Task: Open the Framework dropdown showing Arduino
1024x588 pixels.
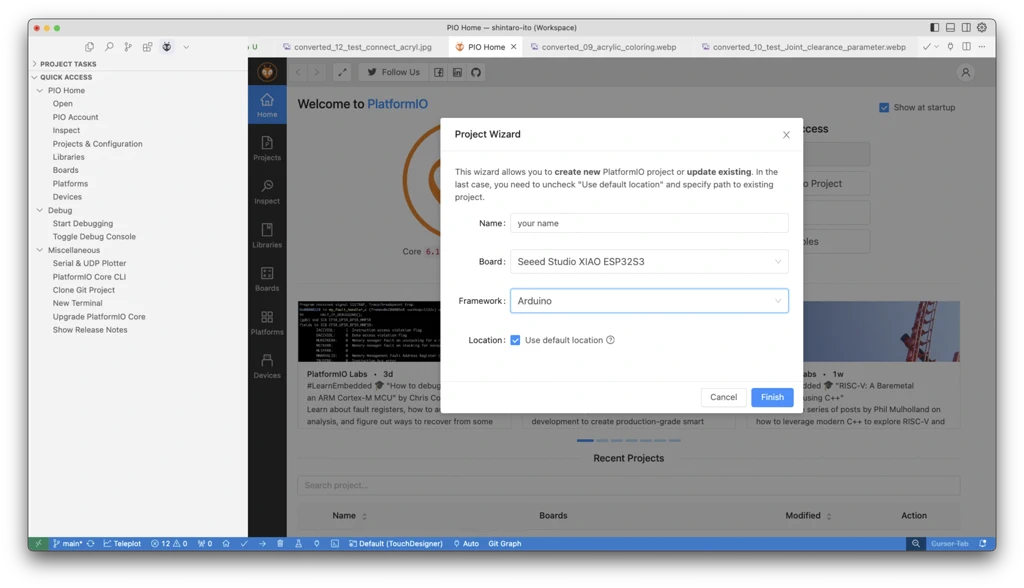Action: tap(649, 301)
